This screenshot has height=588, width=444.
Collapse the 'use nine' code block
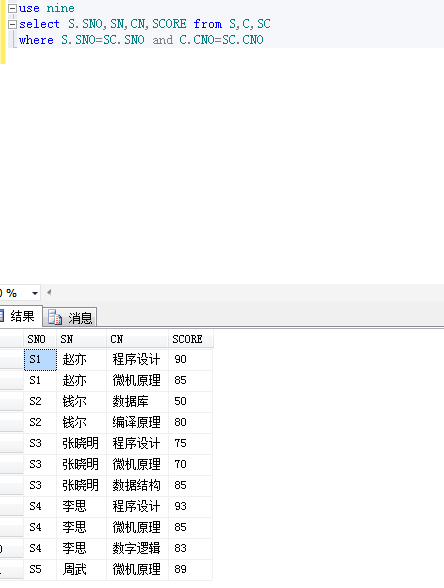(x=12, y=8)
